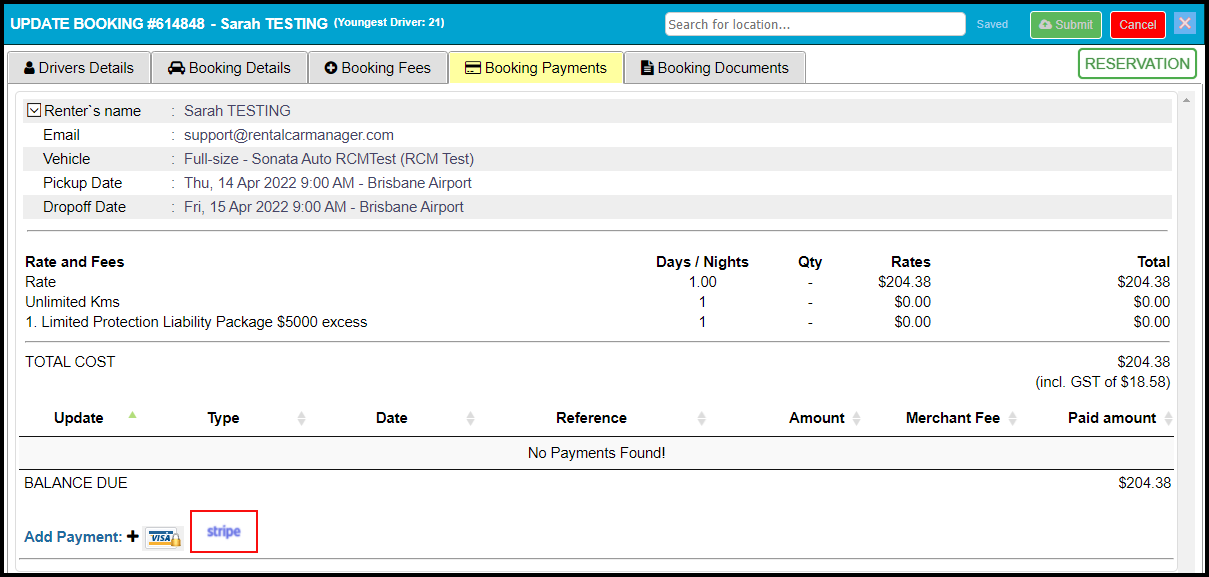This screenshot has height=577, width=1209.
Task: Click the BALANCE DUE label
Action: (x=76, y=483)
